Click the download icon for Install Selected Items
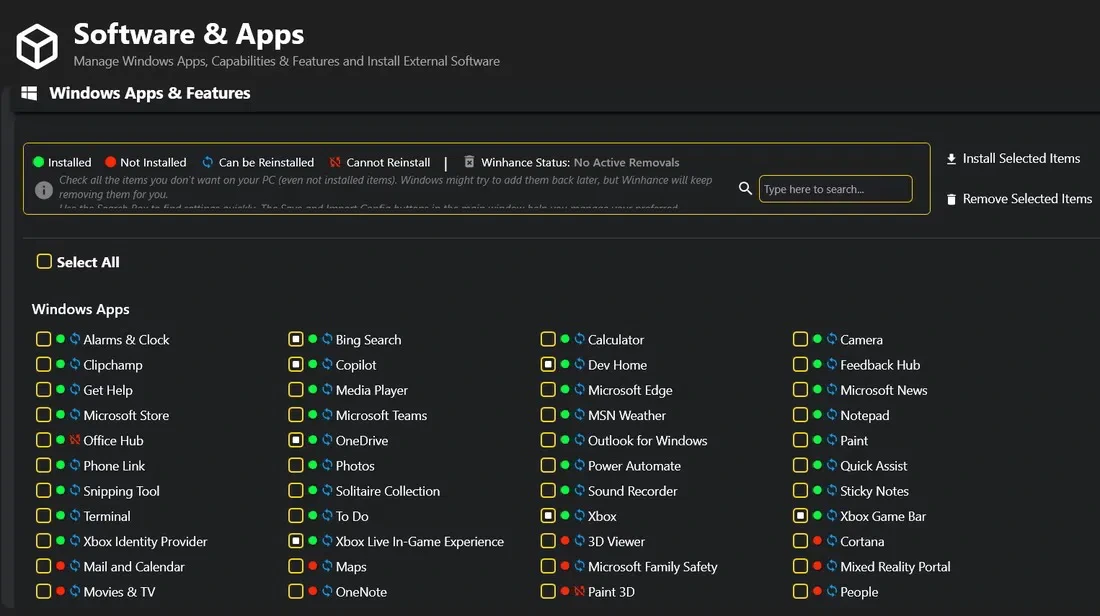 click(951, 159)
